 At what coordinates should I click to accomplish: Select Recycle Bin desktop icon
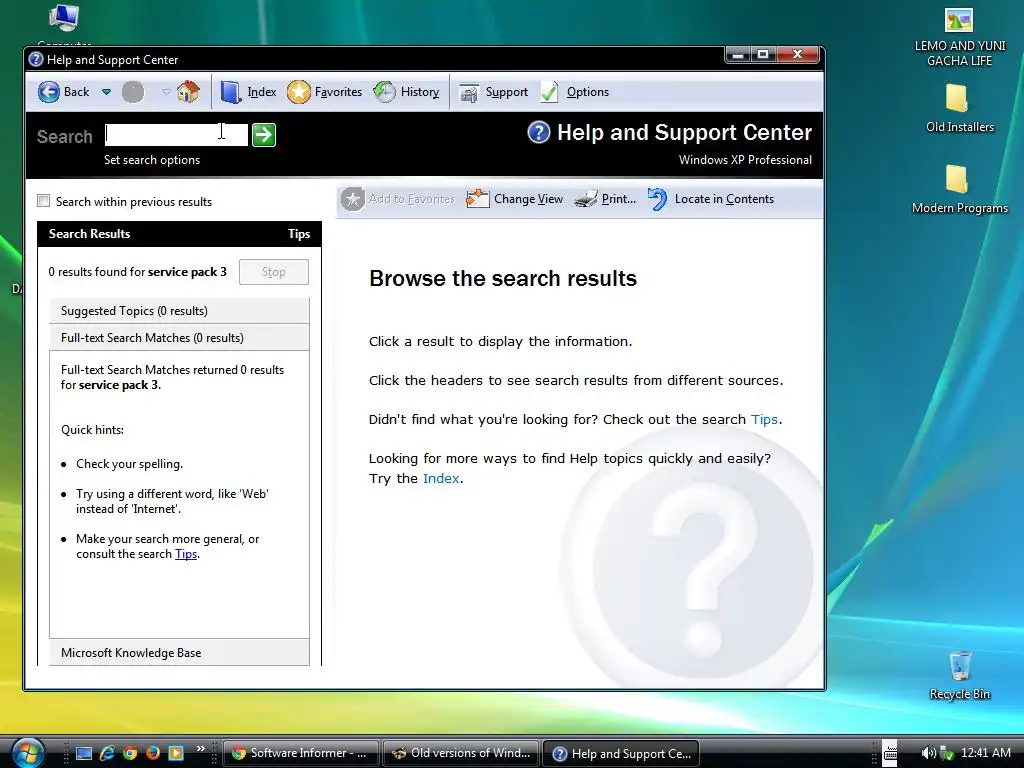point(959,675)
